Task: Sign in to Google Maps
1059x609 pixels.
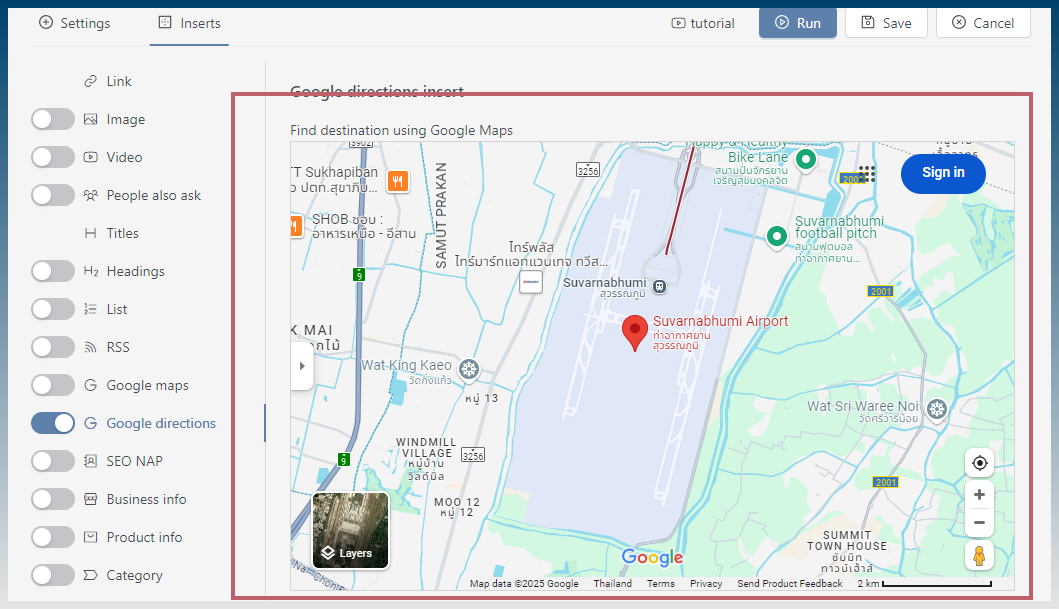Action: click(943, 173)
